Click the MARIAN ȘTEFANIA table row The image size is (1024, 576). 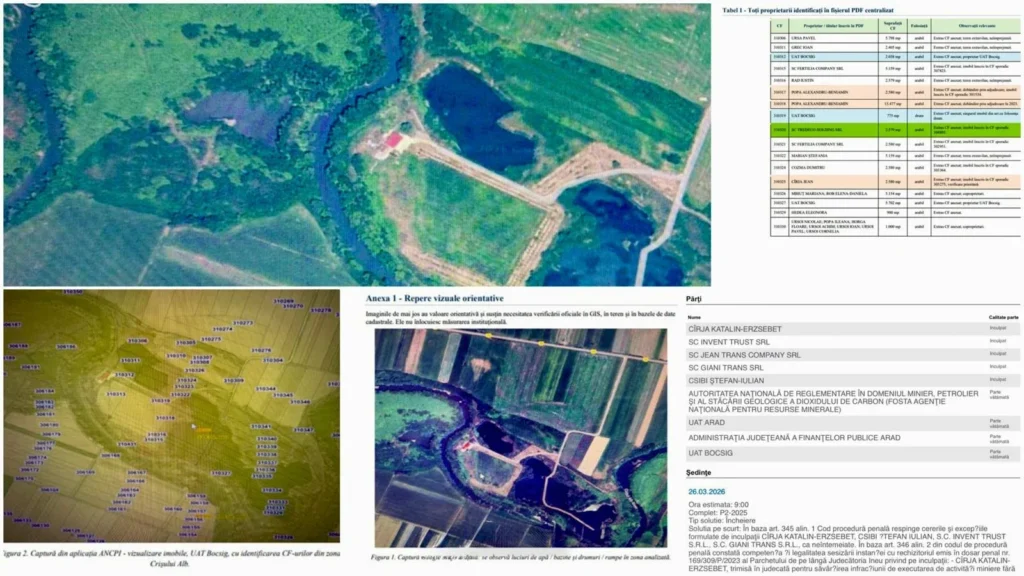click(895, 156)
